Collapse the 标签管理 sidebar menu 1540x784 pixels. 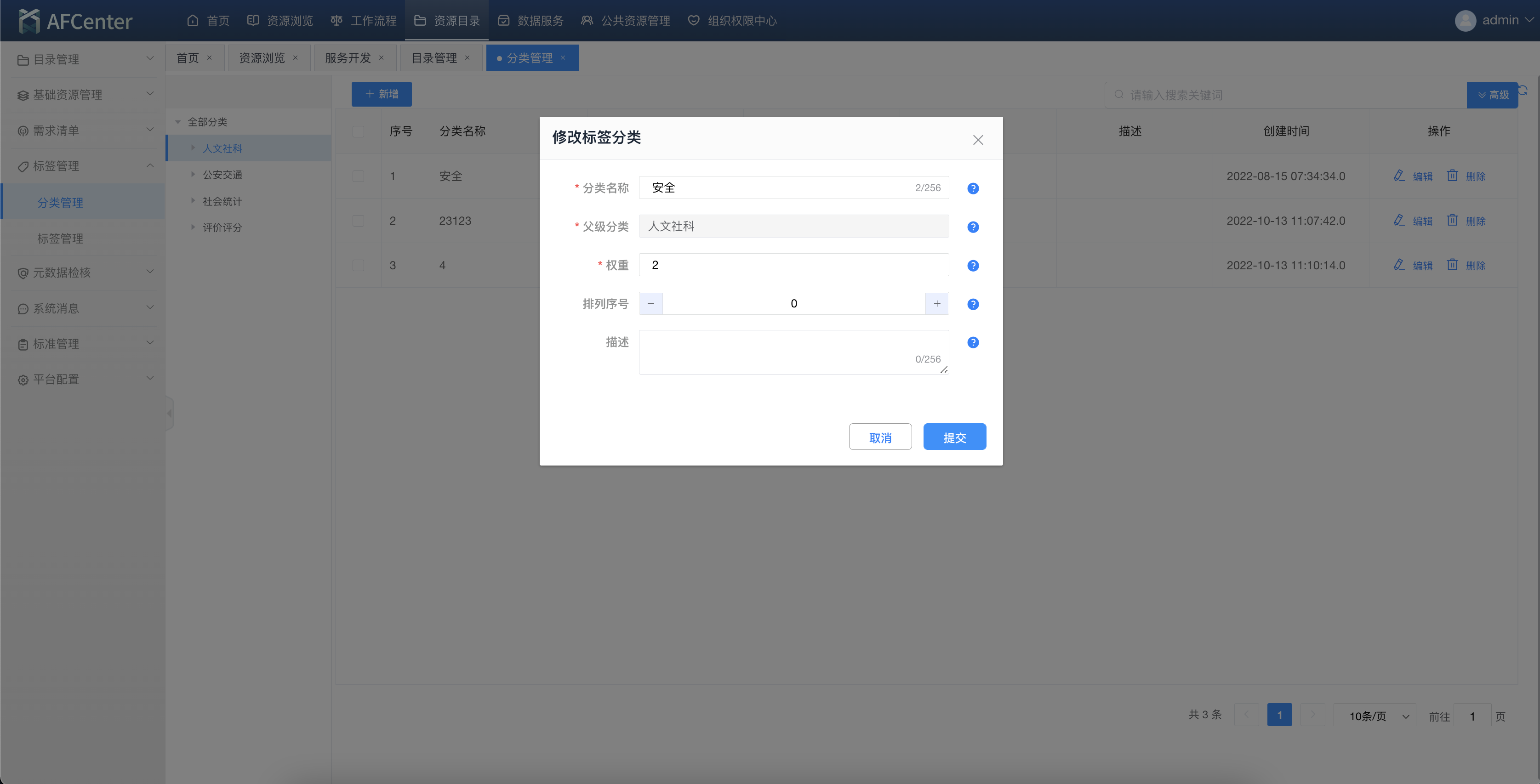[83, 165]
